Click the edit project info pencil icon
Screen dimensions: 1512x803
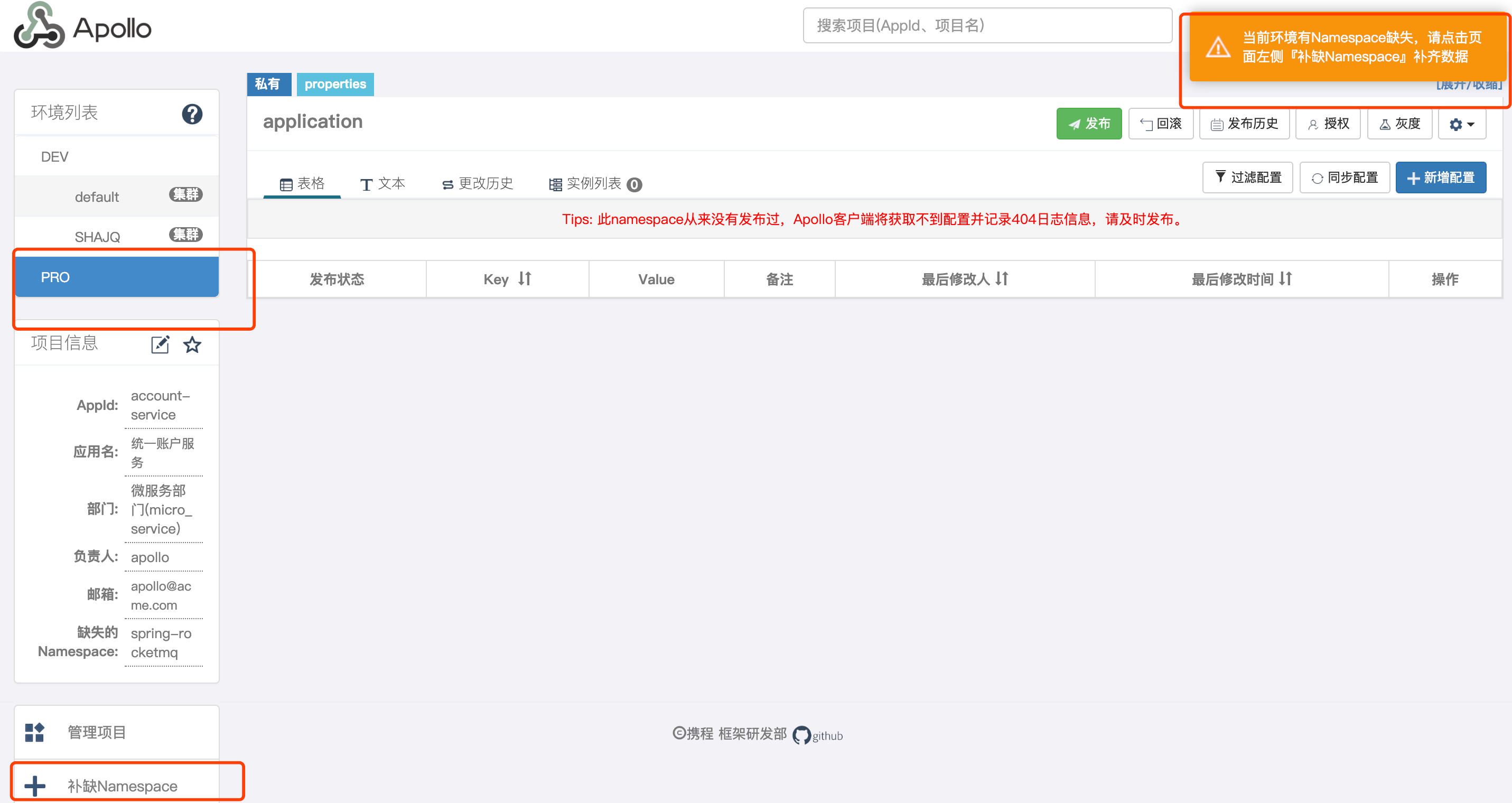160,344
